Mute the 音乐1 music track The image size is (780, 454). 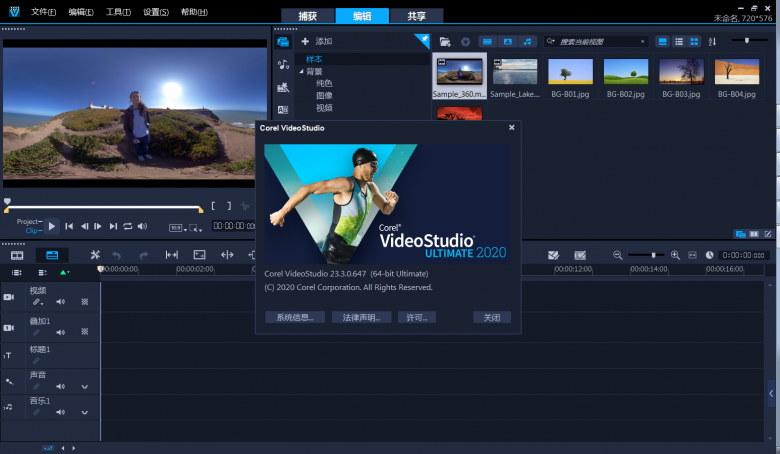(61, 412)
